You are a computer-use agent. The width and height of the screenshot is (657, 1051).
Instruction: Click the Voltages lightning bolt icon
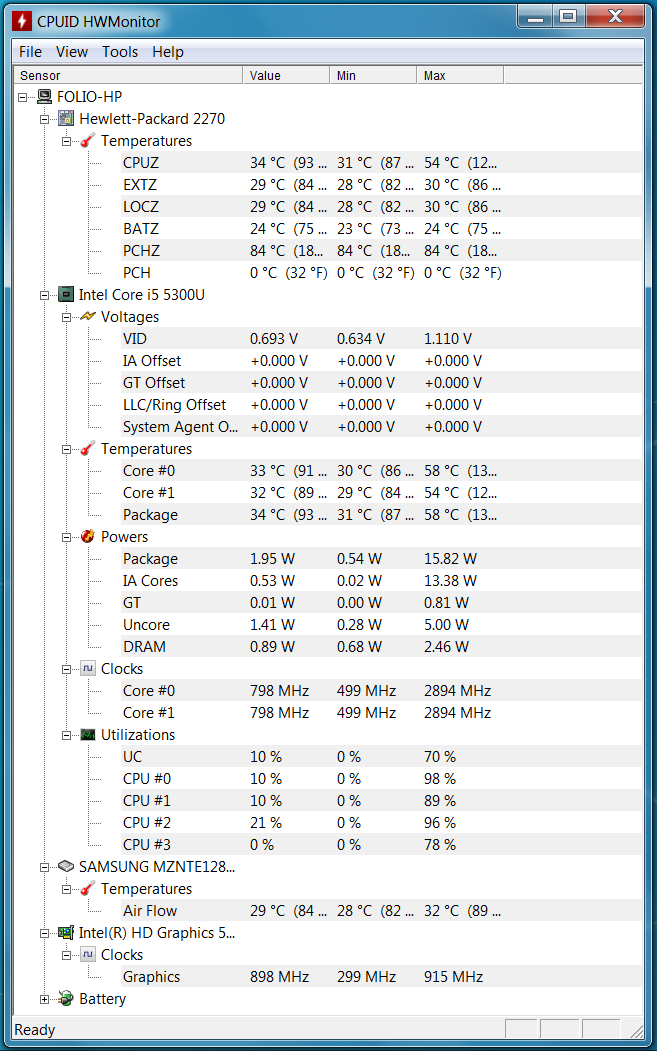88,316
